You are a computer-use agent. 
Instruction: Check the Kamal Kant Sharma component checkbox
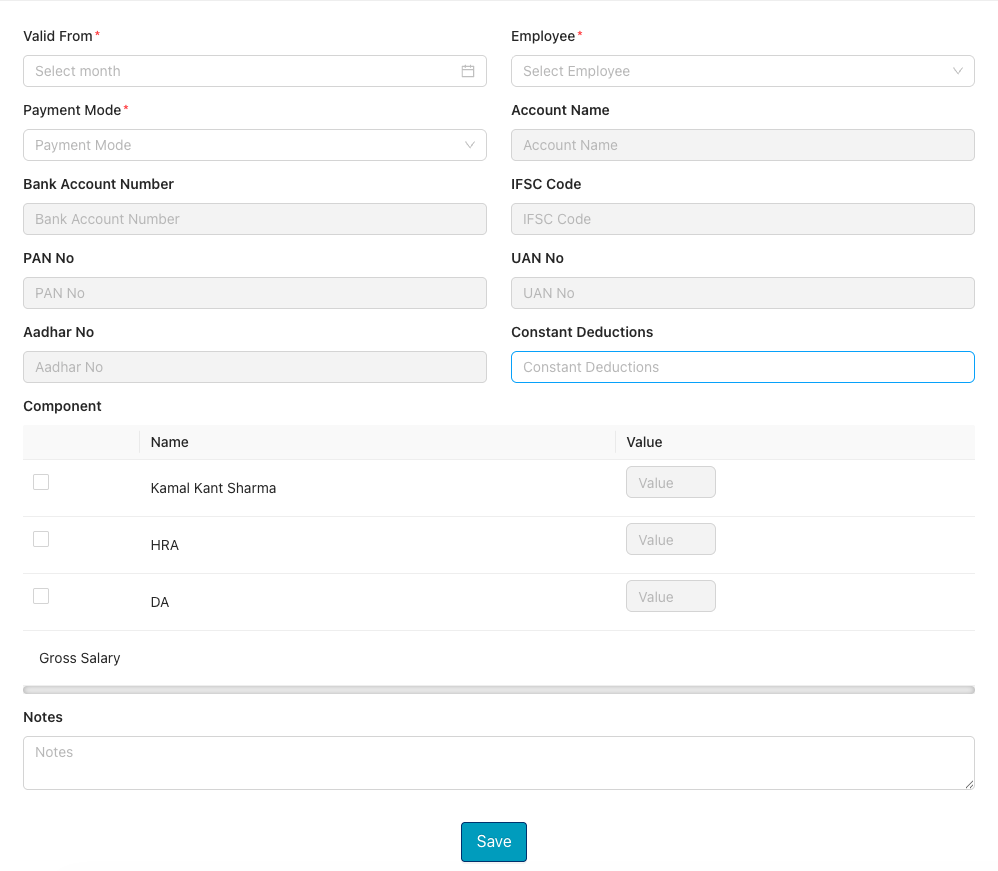click(41, 481)
